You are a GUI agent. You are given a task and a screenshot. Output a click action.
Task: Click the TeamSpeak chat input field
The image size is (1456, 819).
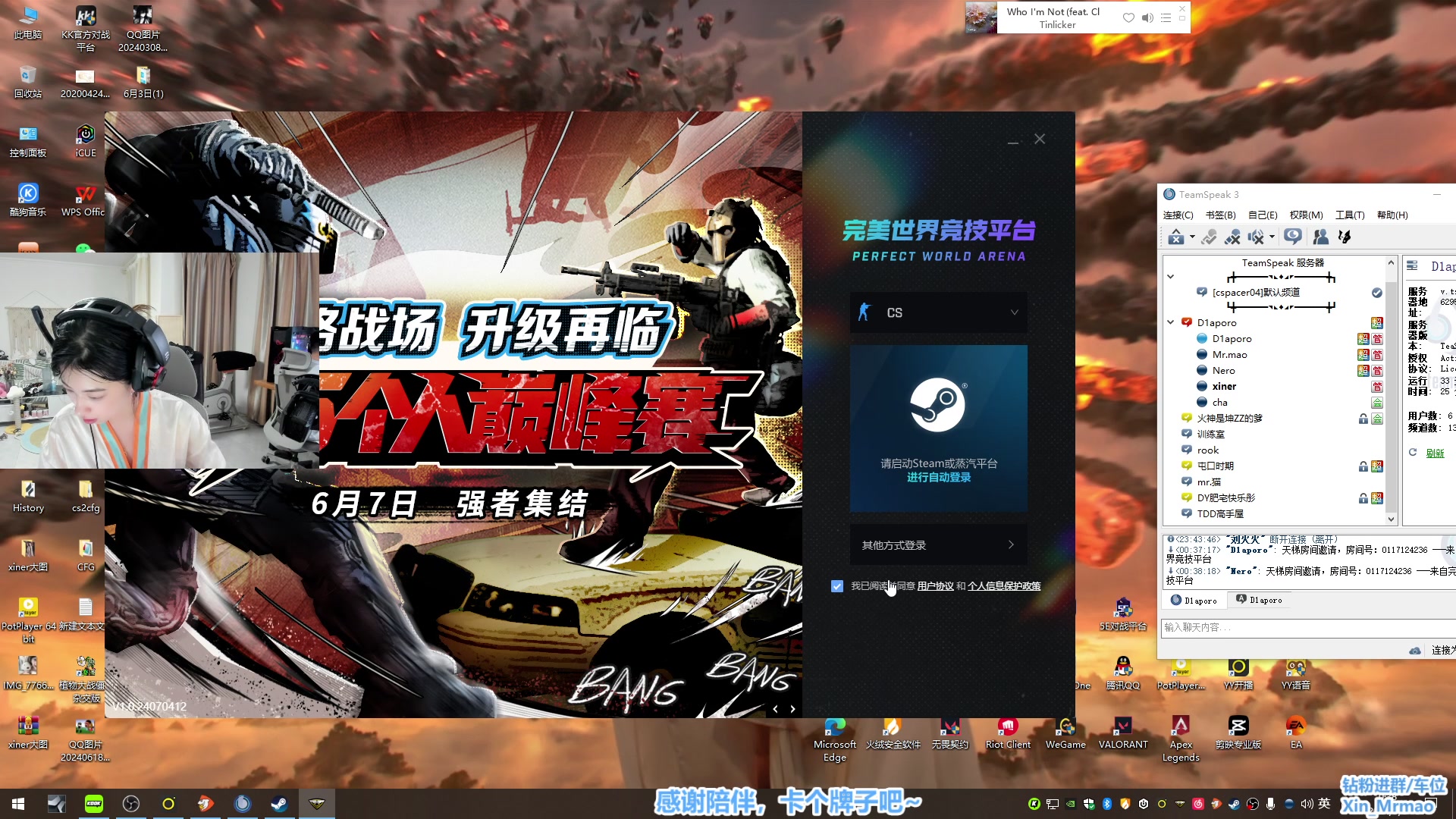(x=1308, y=627)
